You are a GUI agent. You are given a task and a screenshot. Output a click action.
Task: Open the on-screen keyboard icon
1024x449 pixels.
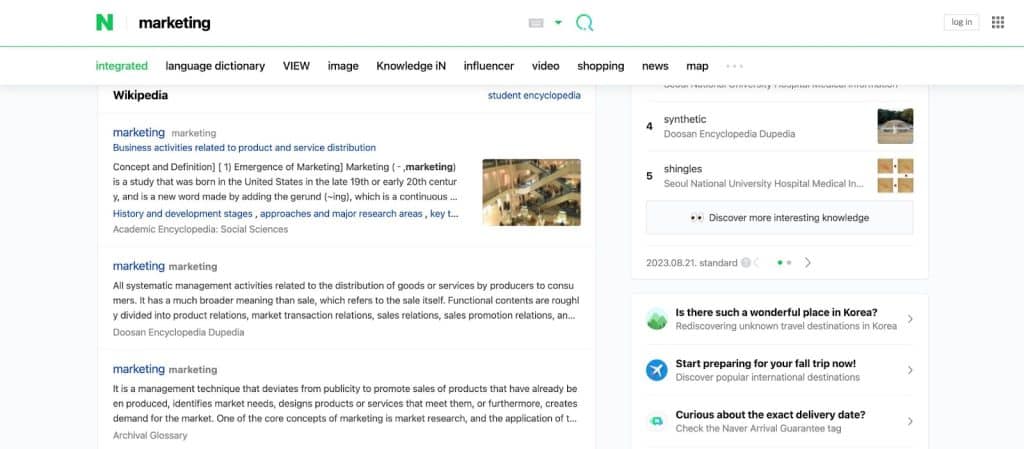click(536, 23)
